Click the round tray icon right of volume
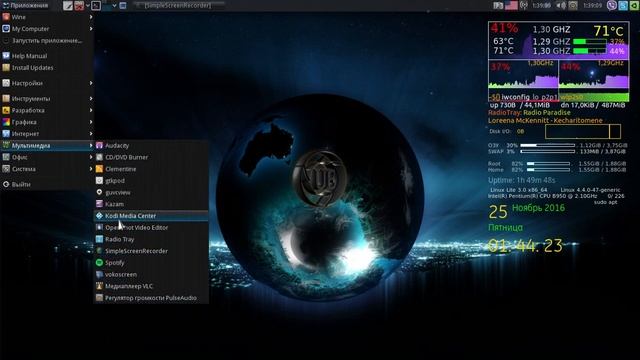The image size is (640, 360). tap(573, 5)
